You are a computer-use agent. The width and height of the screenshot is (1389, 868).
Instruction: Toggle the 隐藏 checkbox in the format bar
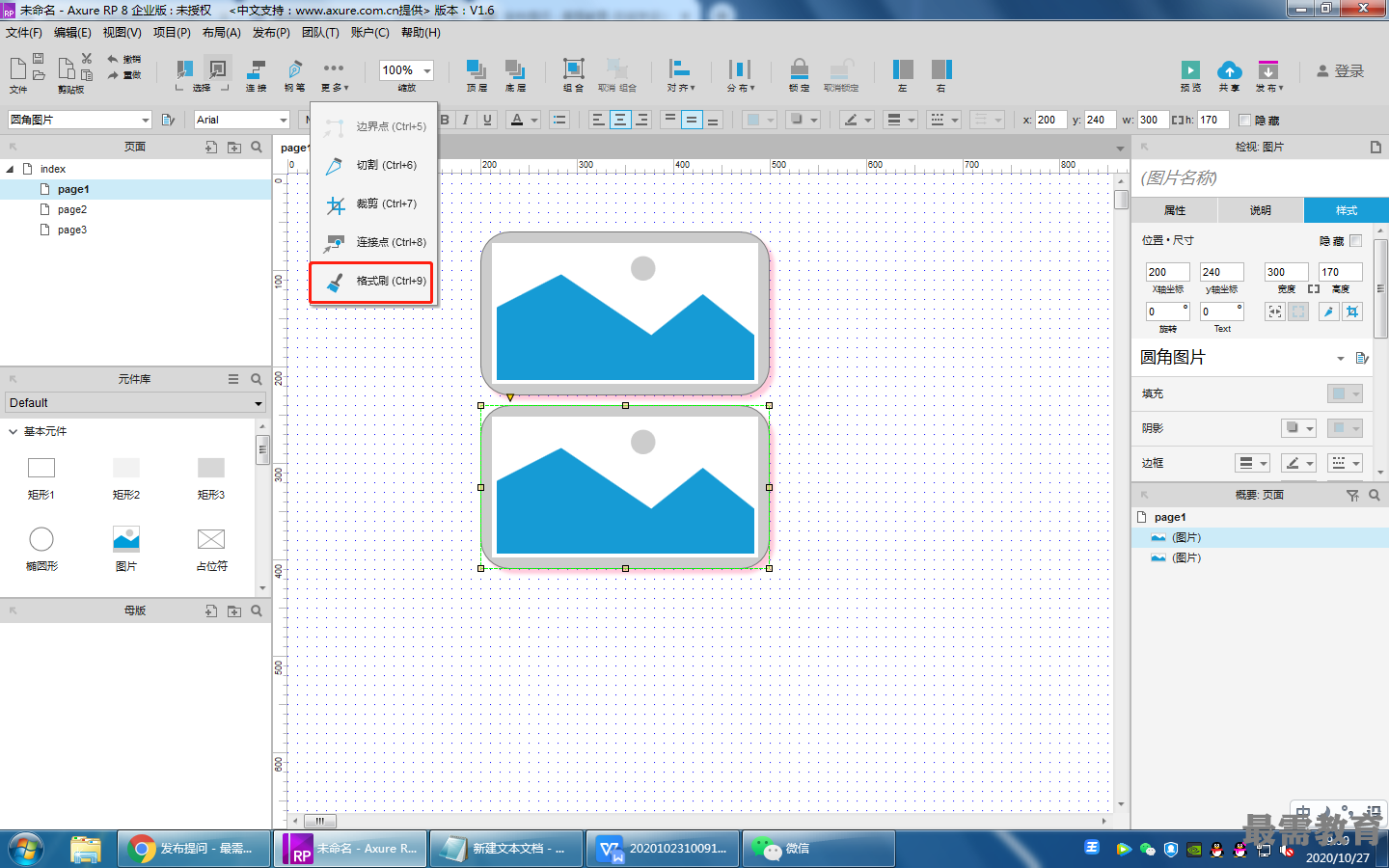tap(1244, 121)
